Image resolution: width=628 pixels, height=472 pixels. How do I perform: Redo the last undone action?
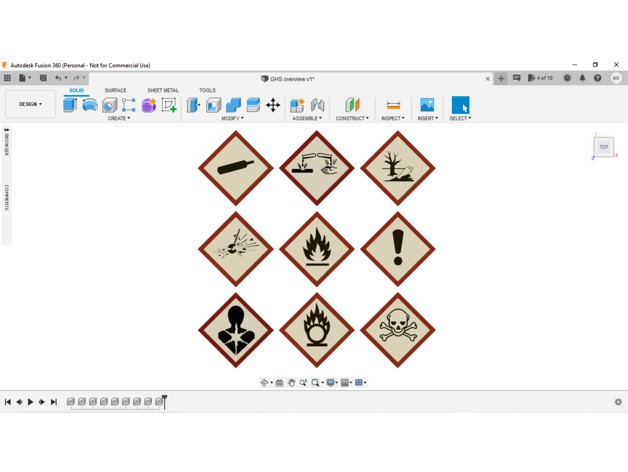[x=76, y=78]
